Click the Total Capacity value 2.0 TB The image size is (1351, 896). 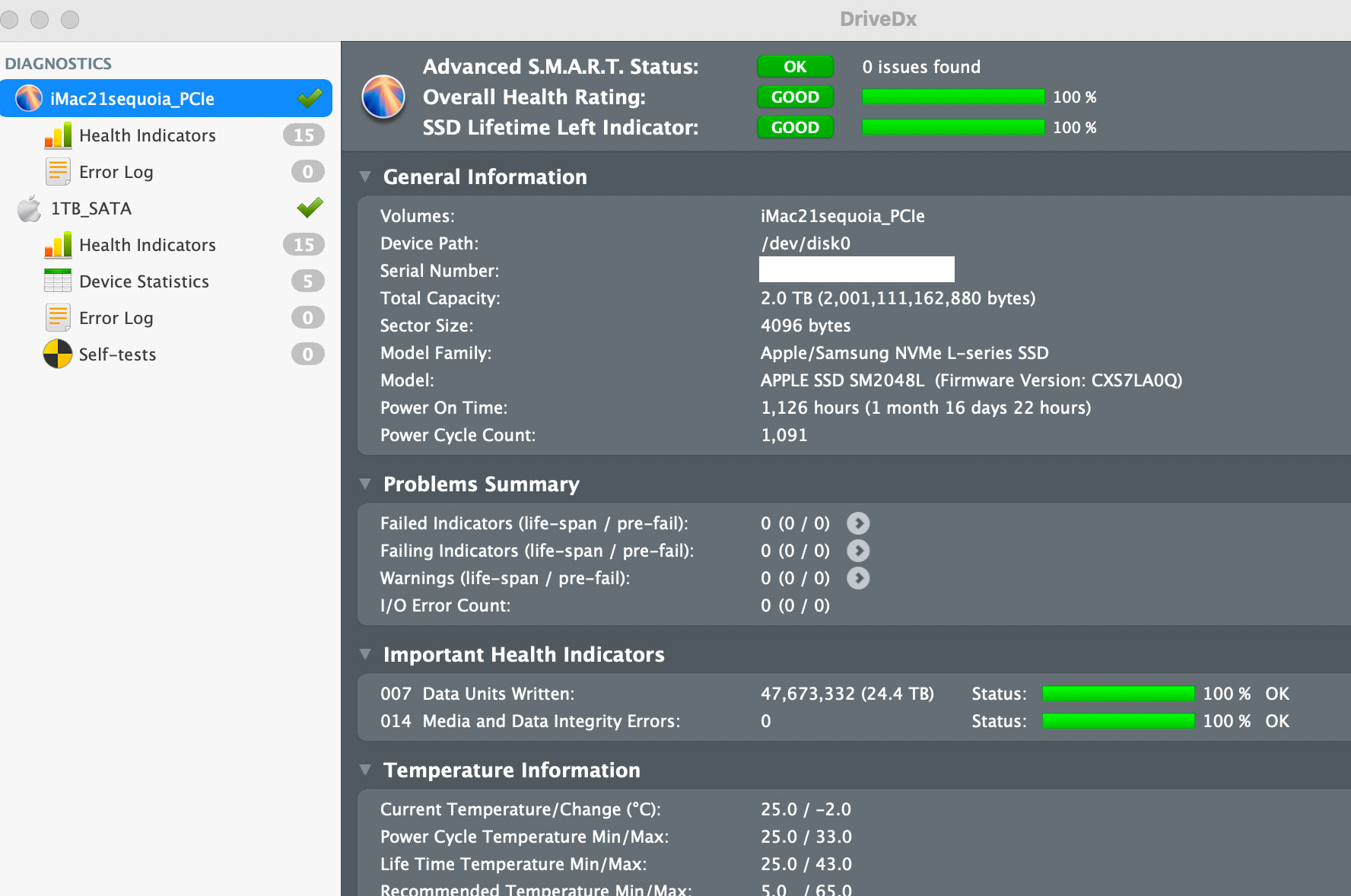pyautogui.click(x=898, y=298)
